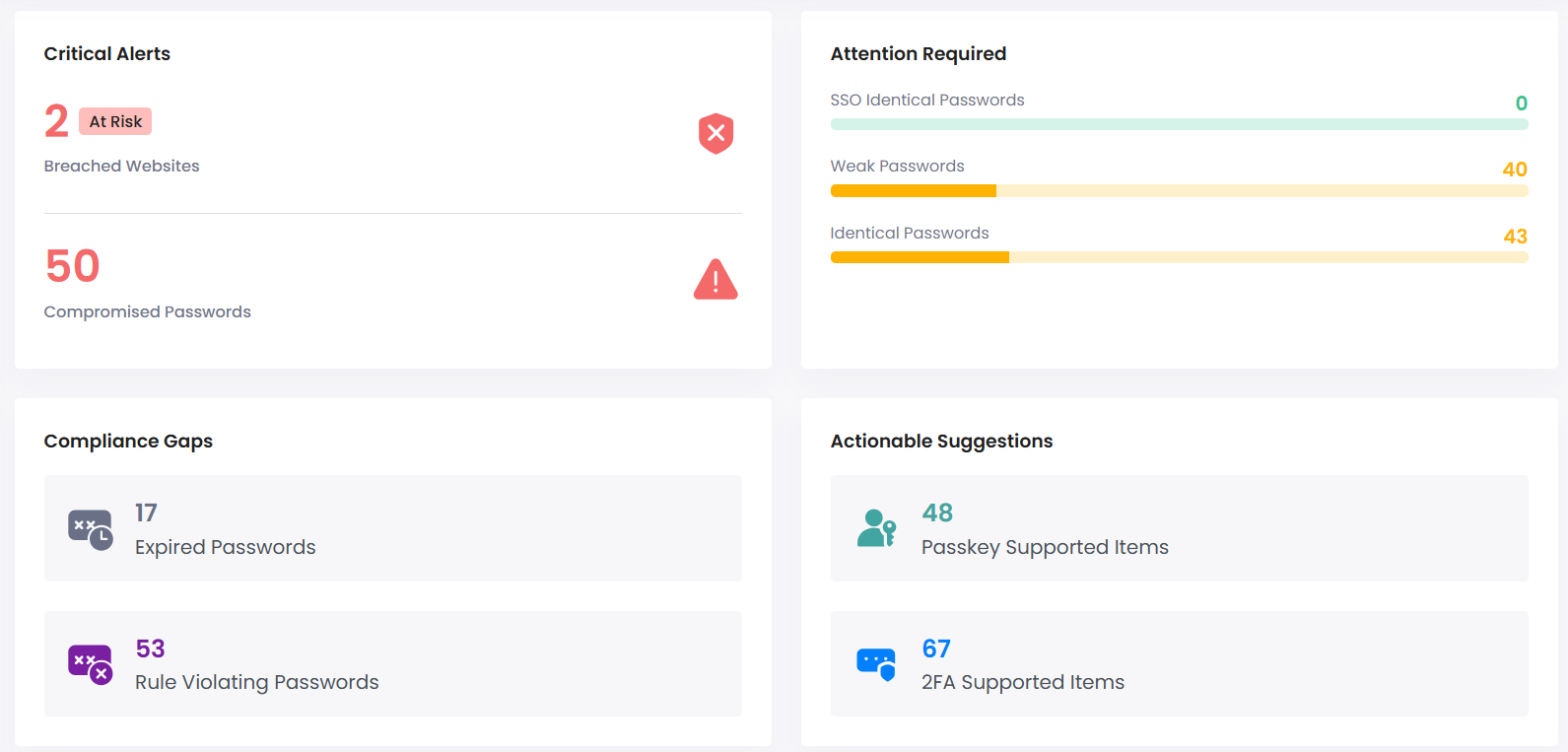This screenshot has height=752, width=1568.
Task: Open the 48 Passkey Supported Items card
Action: pyautogui.click(x=1180, y=529)
